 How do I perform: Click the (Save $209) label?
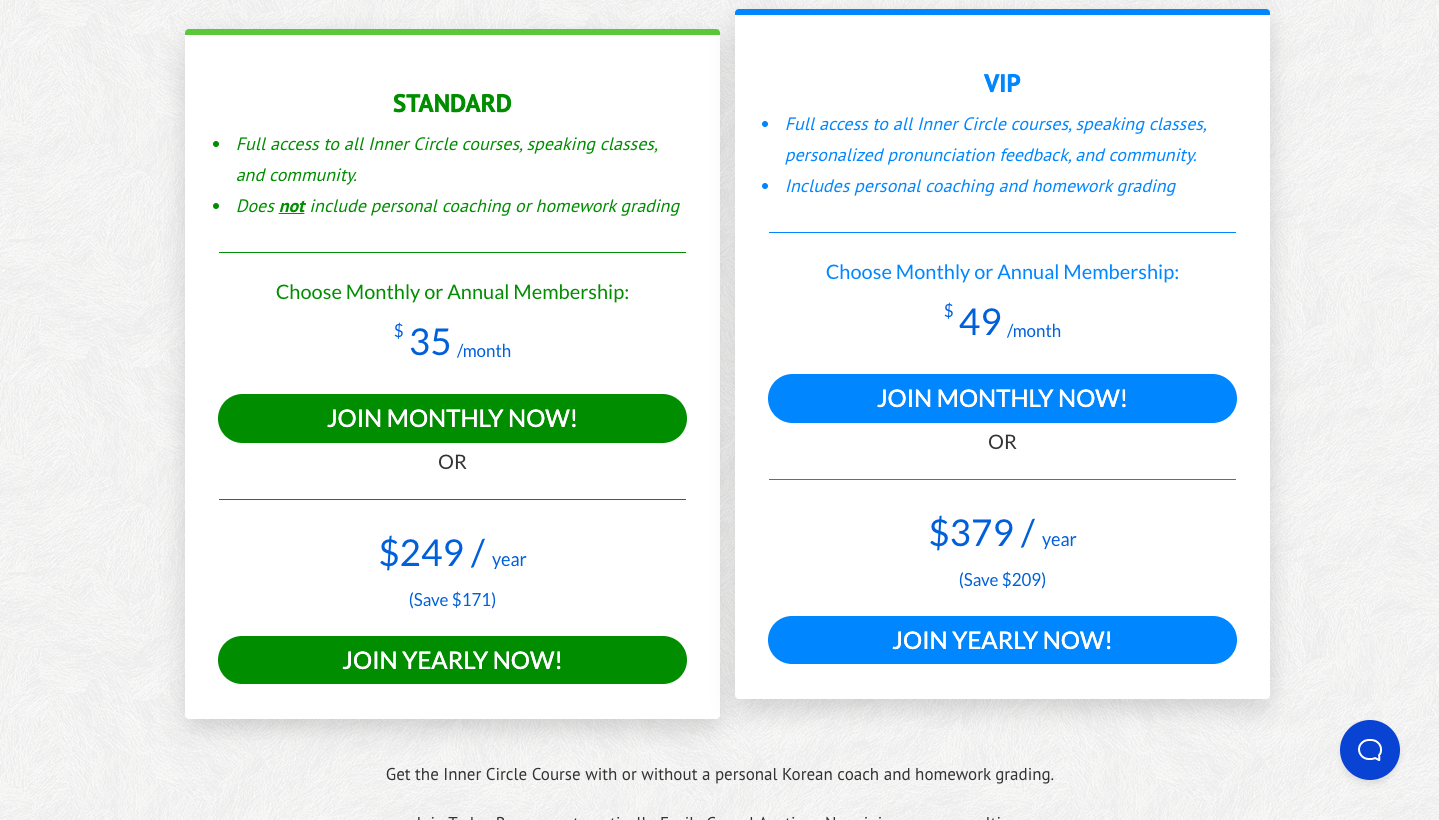pyautogui.click(x=1002, y=580)
